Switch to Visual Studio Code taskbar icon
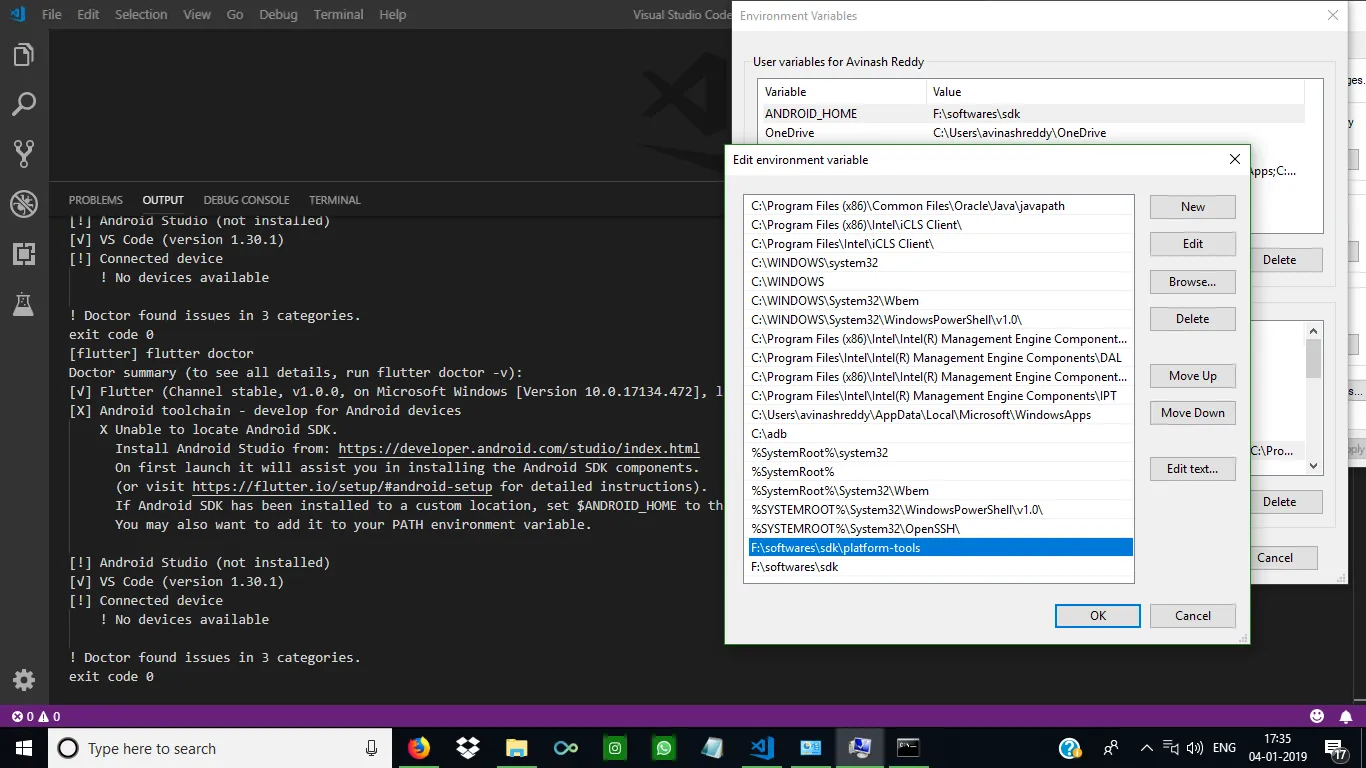Image resolution: width=1366 pixels, height=768 pixels. (x=762, y=748)
